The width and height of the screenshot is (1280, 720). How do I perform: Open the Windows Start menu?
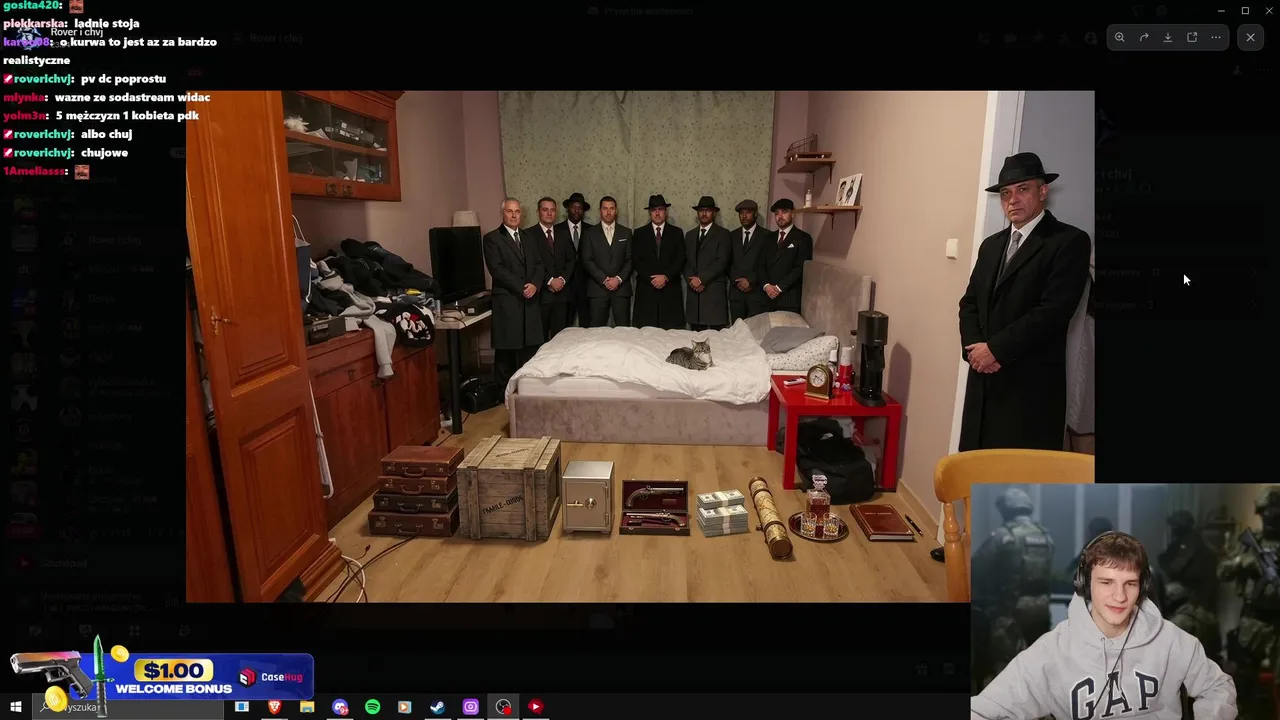[15, 707]
